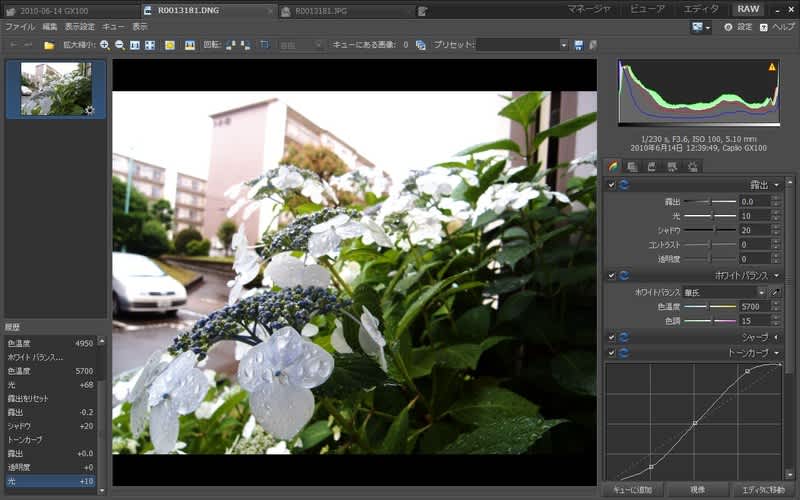Toggle the トーンカーブ section checkbox

click(611, 353)
